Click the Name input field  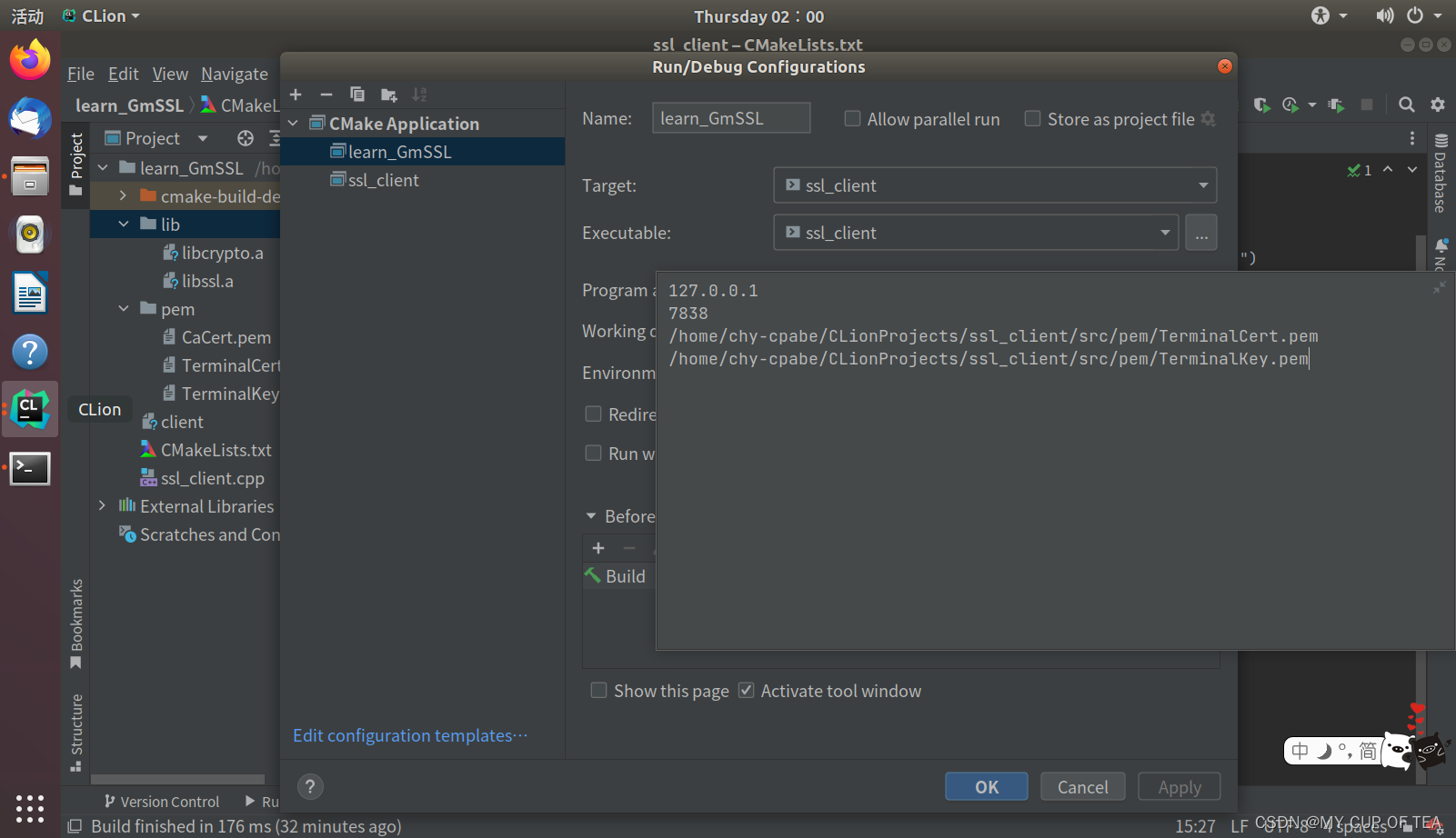click(731, 118)
